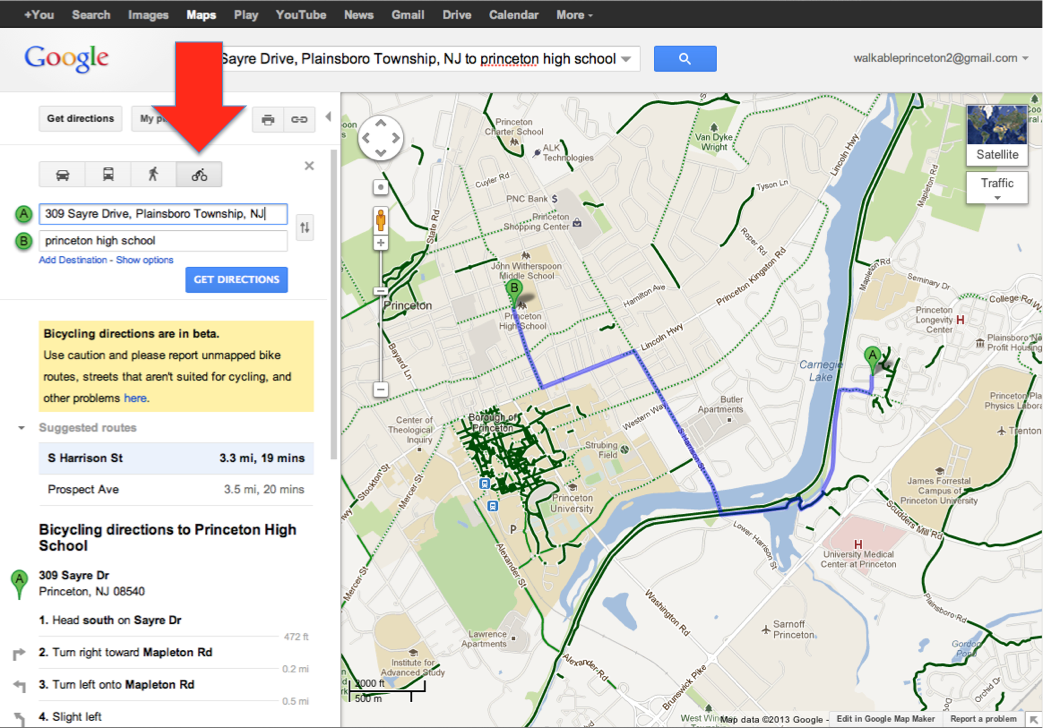This screenshot has height=728, width=1043.
Task: Open the More menu in top bar
Action: point(574,15)
